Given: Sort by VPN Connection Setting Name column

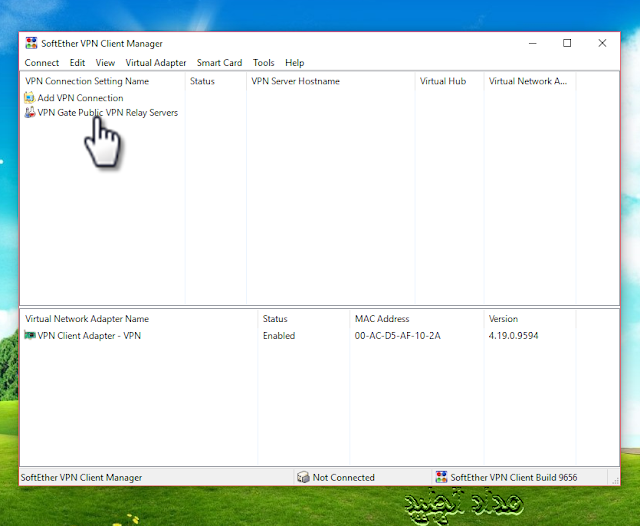Looking at the screenshot, I should pos(102,81).
